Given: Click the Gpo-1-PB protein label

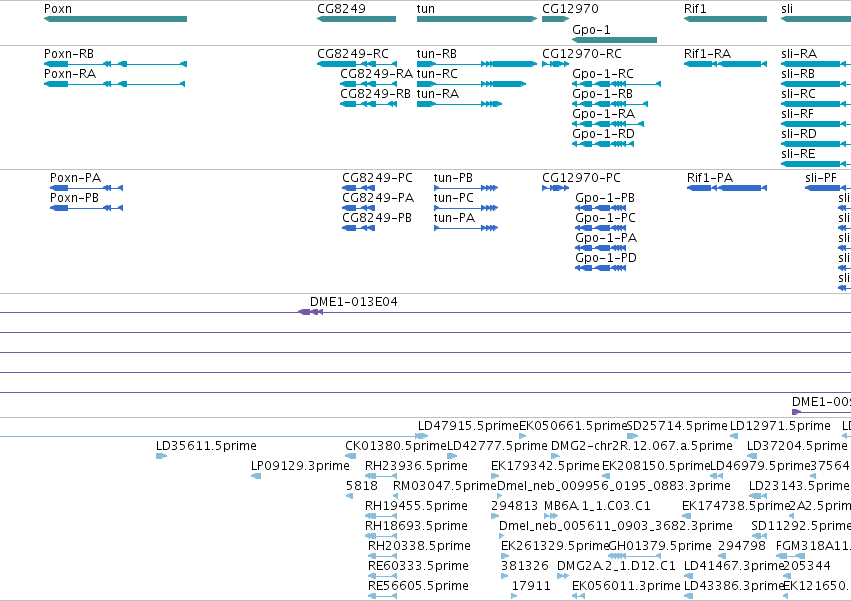Looking at the screenshot, I should (605, 198).
